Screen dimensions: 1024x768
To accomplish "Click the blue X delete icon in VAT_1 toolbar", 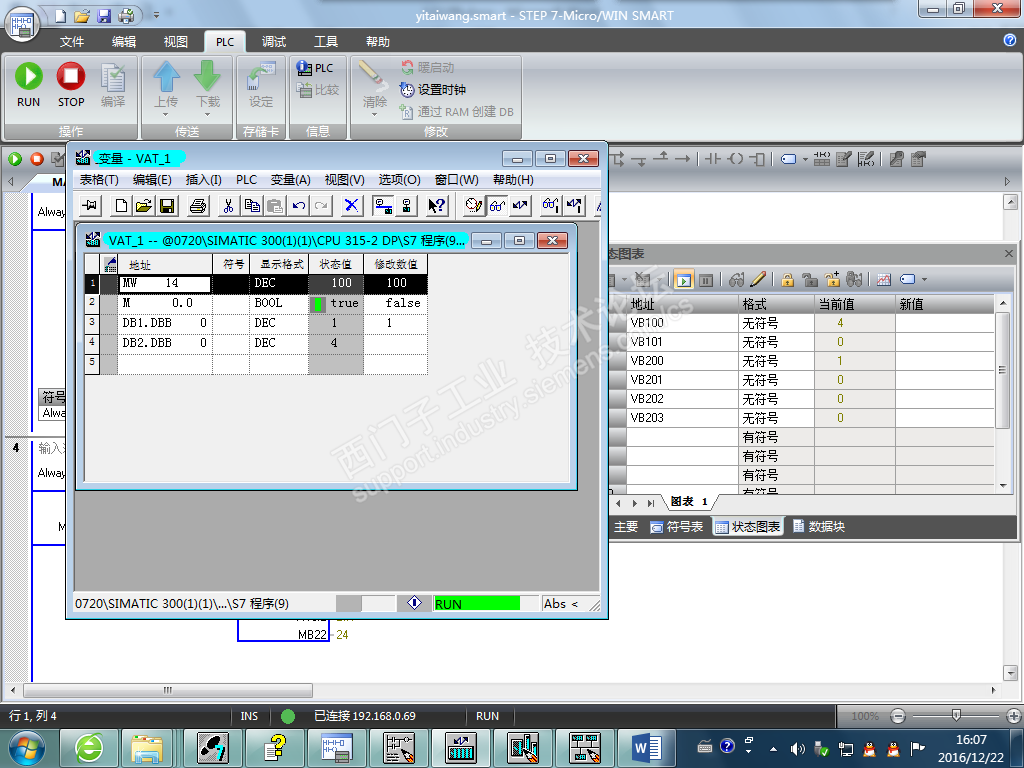I will pos(351,206).
